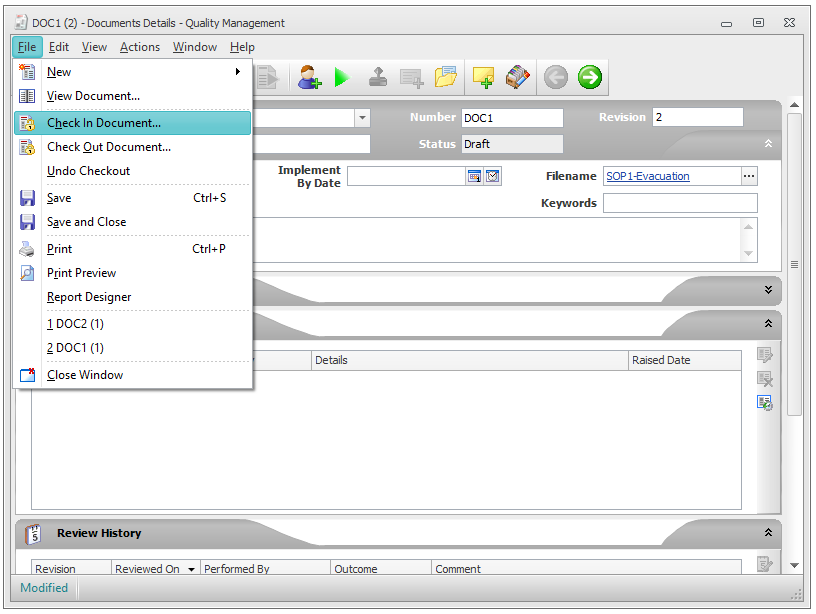816x614 pixels.
Task: Click the refresh list icon beside grid
Action: (x=765, y=402)
